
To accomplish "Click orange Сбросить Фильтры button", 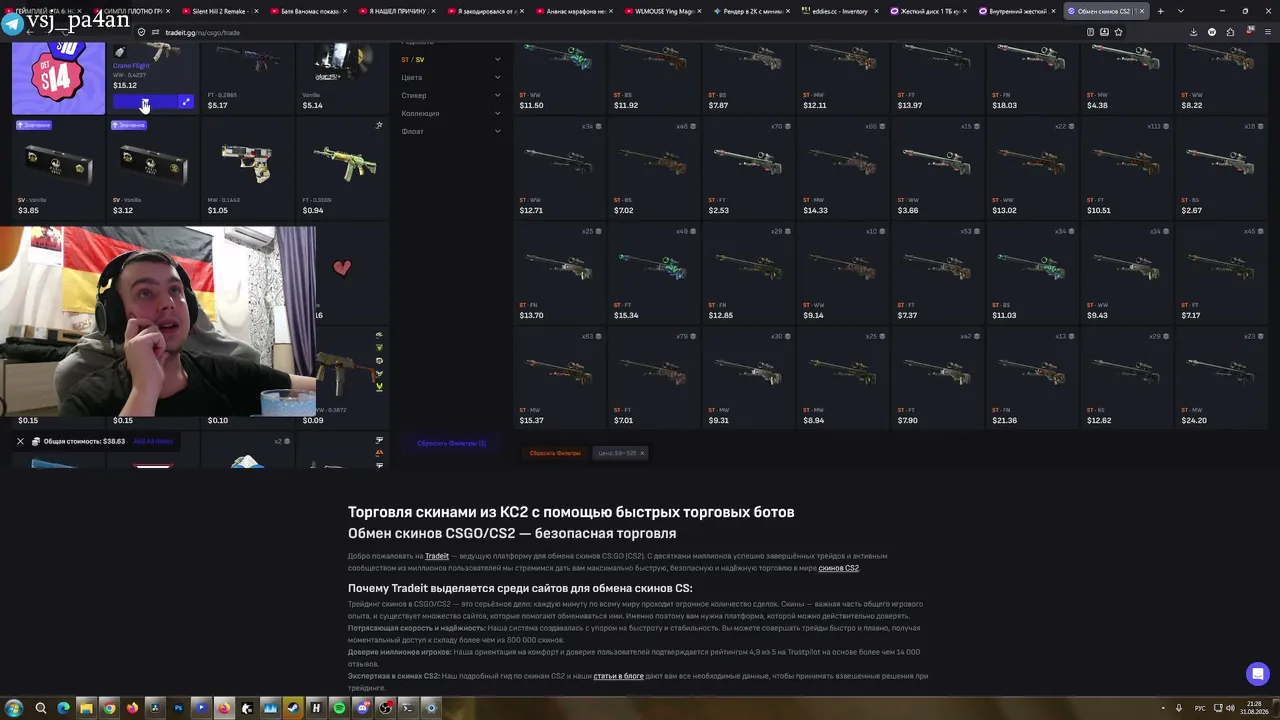I will [555, 453].
